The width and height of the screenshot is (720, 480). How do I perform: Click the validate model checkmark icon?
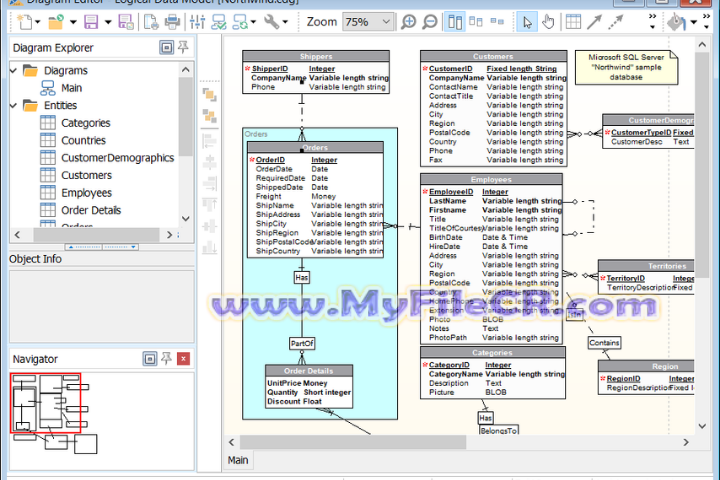(x=219, y=22)
